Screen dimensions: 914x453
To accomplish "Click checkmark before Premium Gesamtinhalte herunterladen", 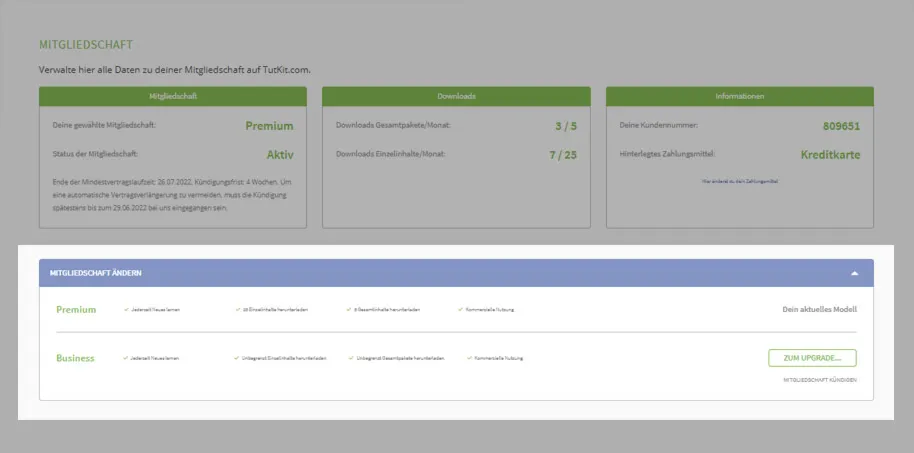I will tap(349, 310).
